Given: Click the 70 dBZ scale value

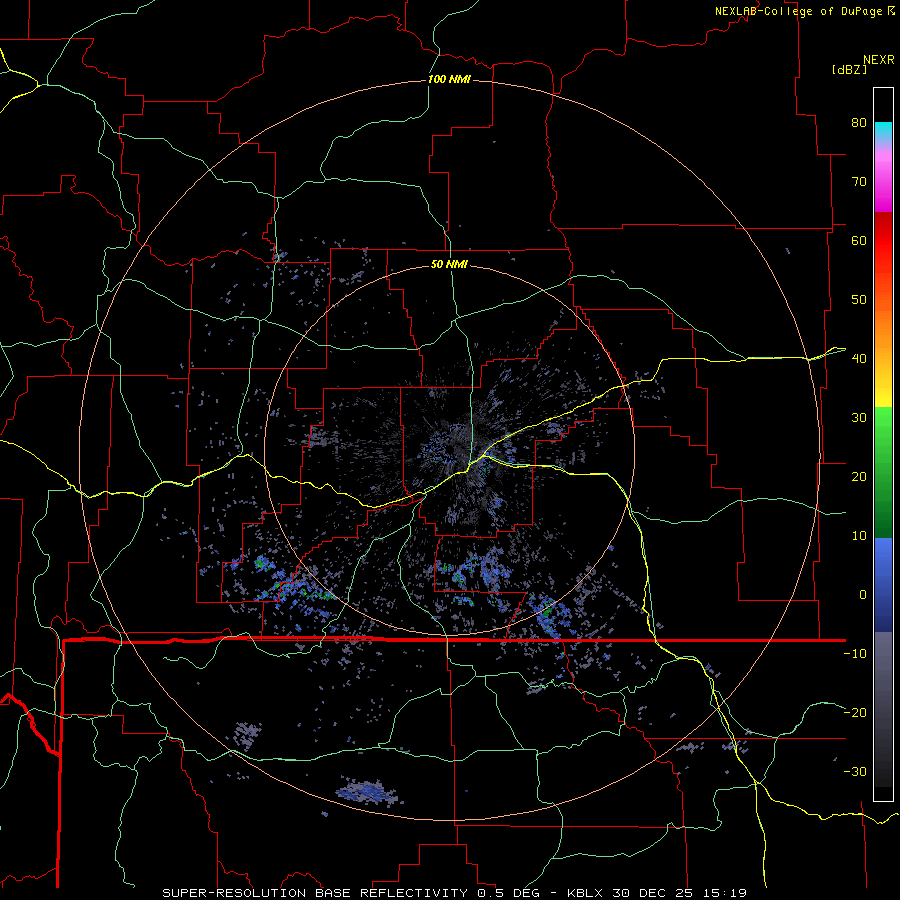Looking at the screenshot, I should [859, 182].
